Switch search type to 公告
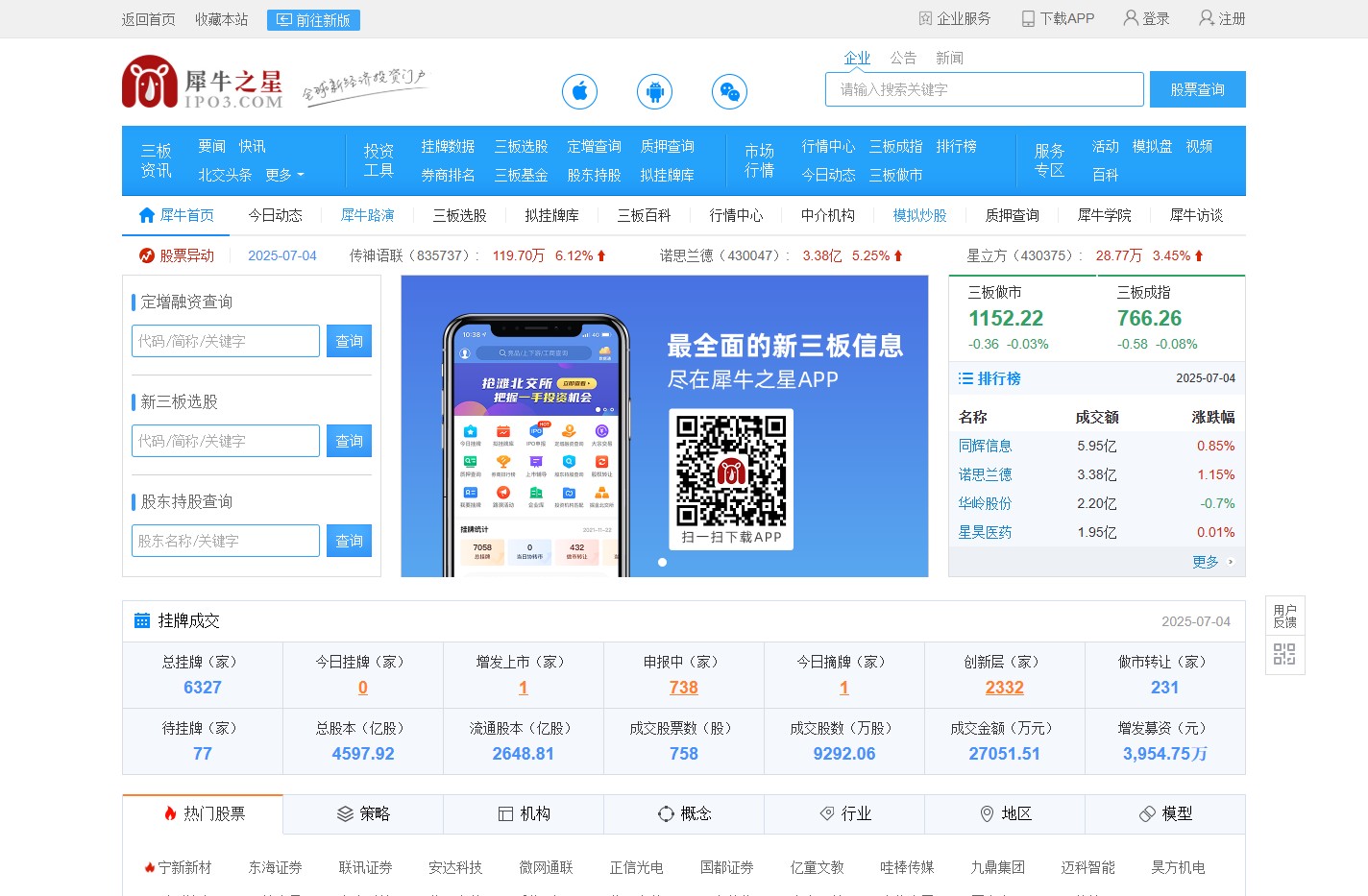Image resolution: width=1368 pixels, height=896 pixels. tap(903, 58)
